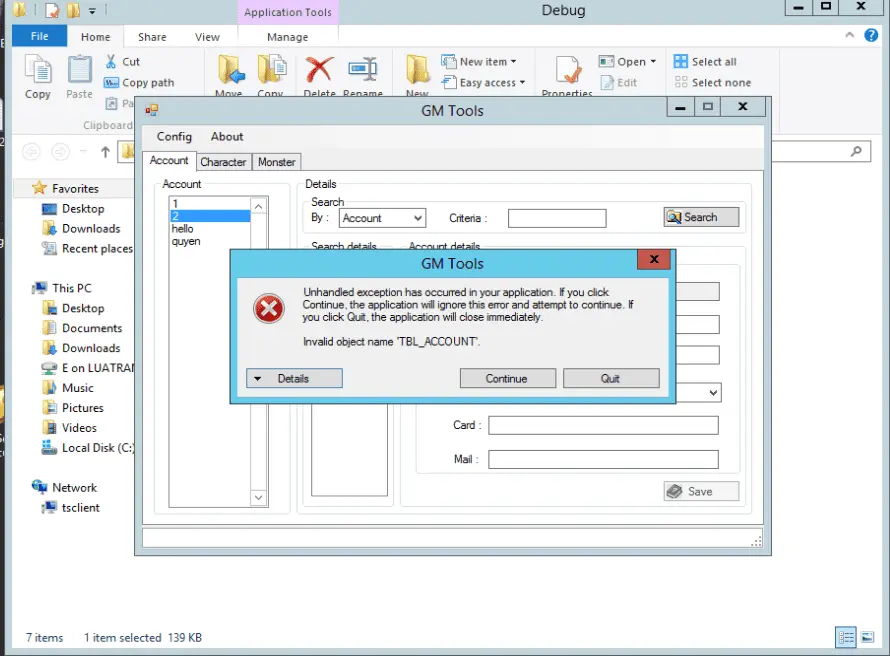Click the Paste clipboard icon
This screenshot has height=656, width=890.
point(79,70)
